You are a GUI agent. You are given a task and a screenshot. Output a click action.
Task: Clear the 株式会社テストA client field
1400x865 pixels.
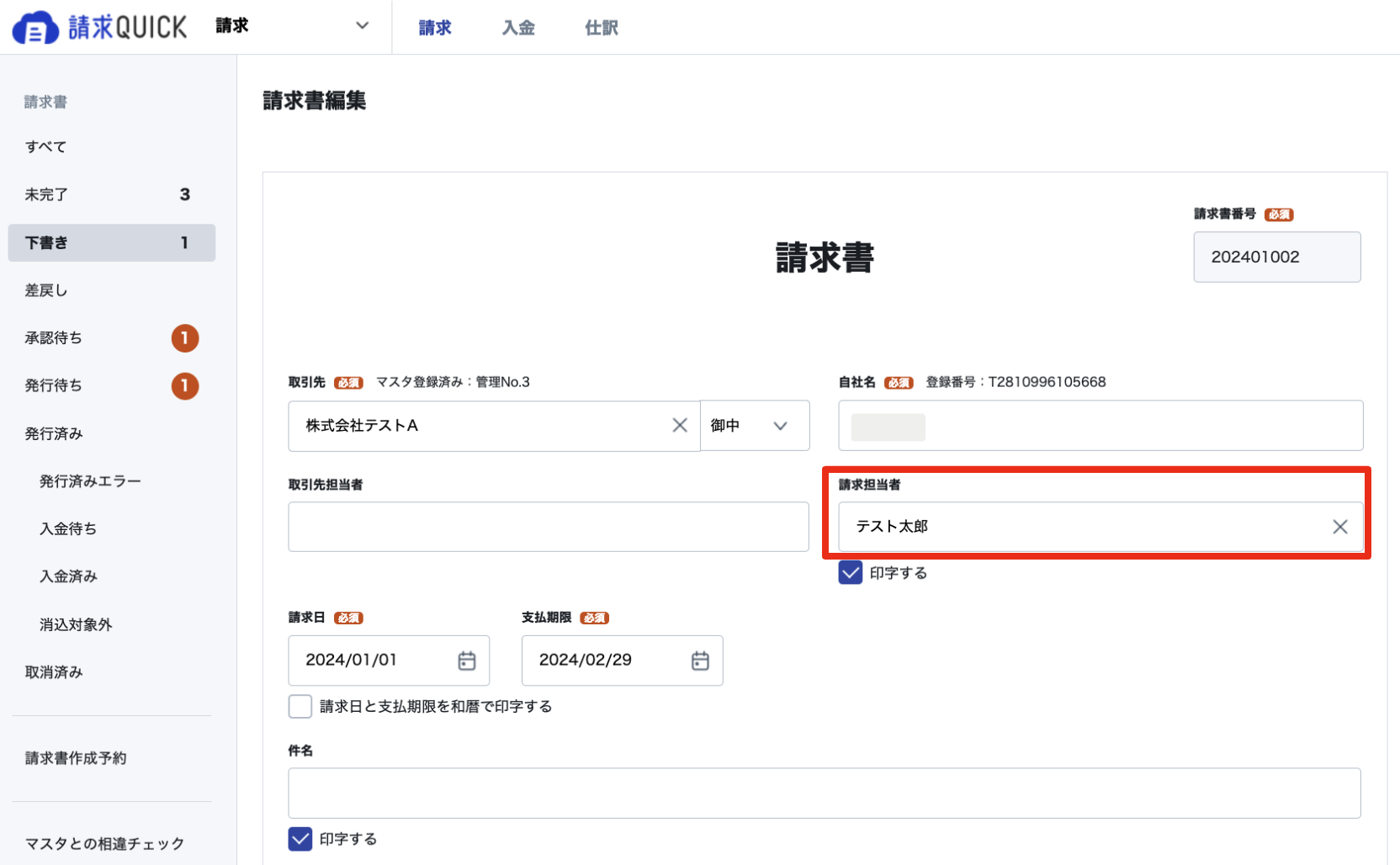[x=680, y=426]
